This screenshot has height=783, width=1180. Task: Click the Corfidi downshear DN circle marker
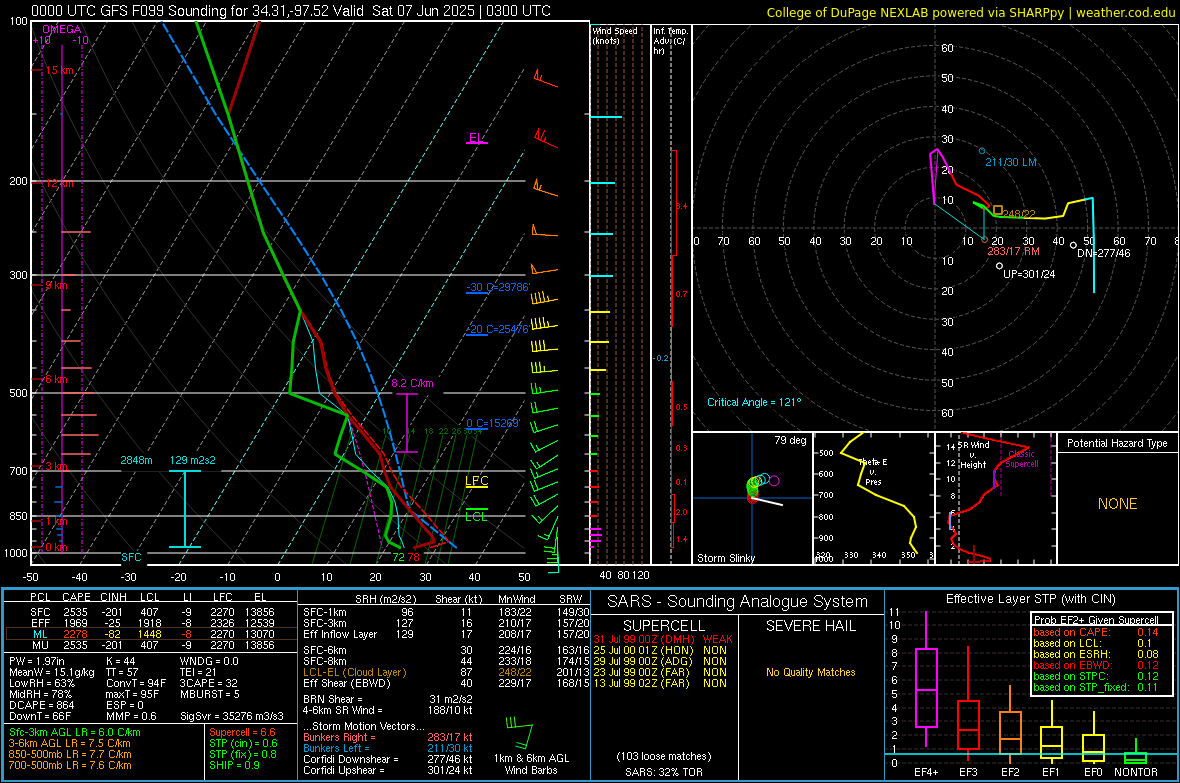[1073, 245]
